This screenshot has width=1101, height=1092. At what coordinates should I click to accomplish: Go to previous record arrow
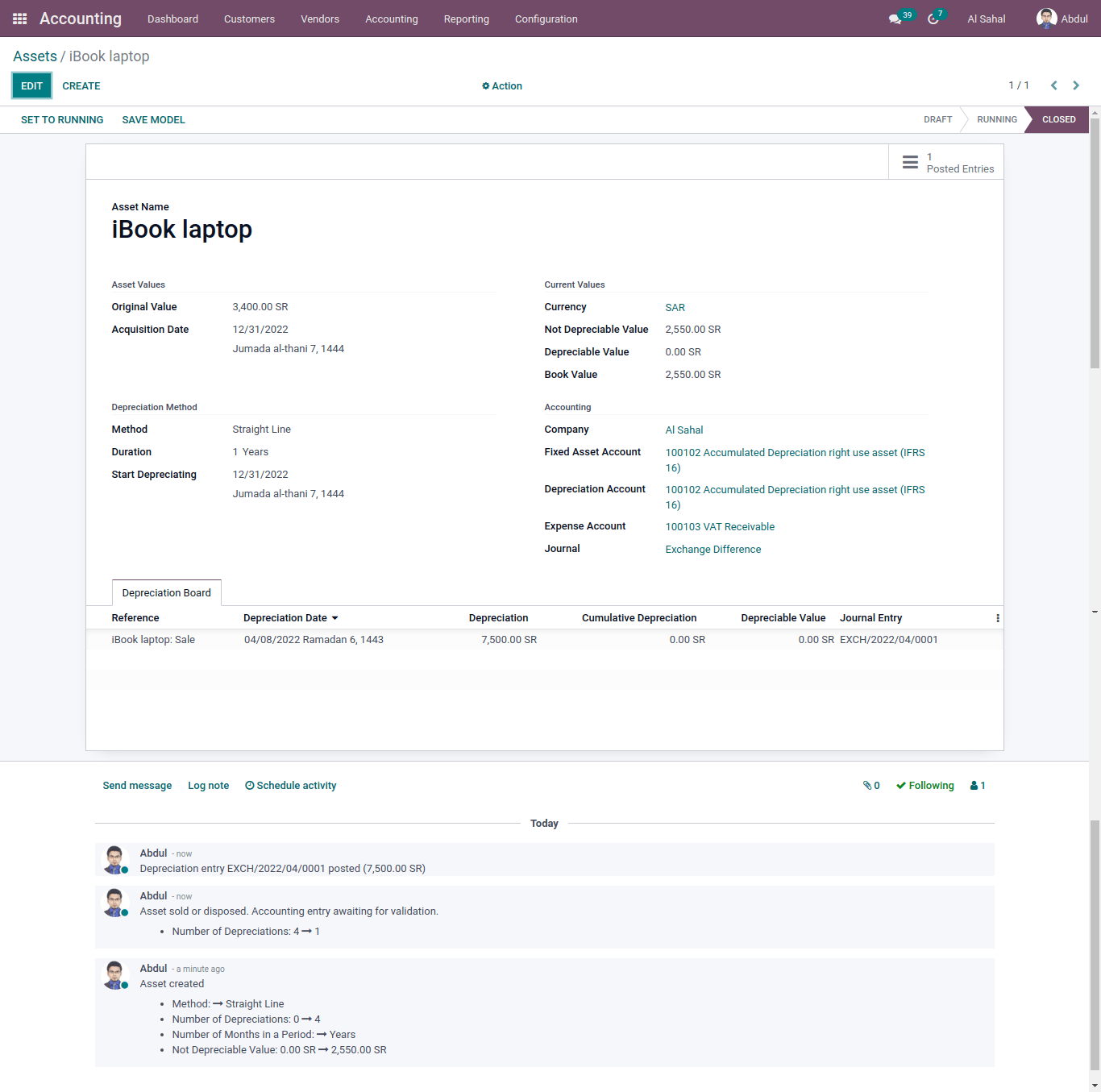click(1053, 85)
